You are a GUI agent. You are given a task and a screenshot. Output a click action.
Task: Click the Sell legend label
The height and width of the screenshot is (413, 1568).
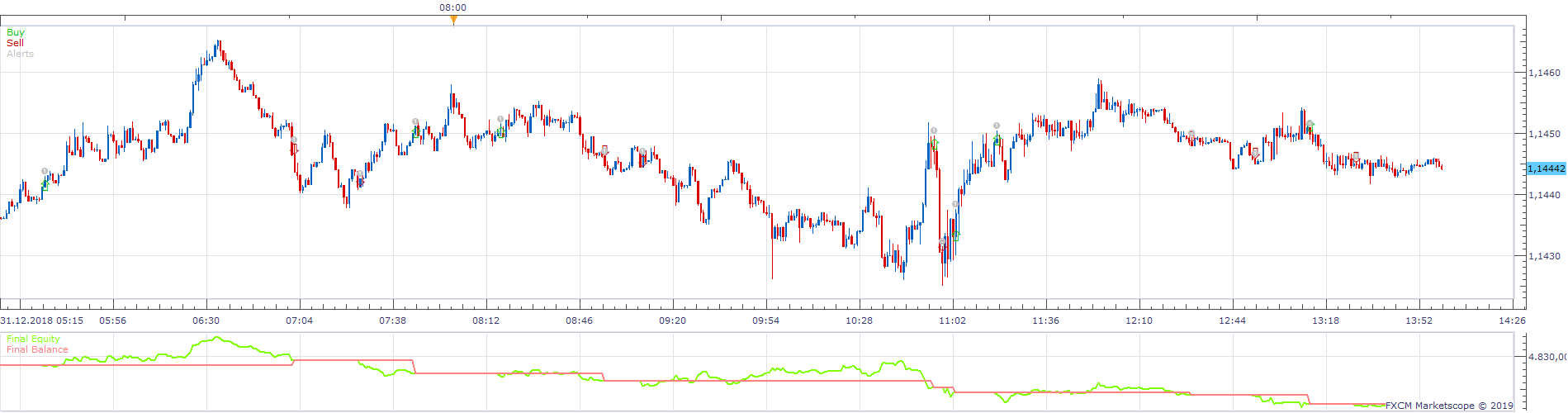point(15,43)
